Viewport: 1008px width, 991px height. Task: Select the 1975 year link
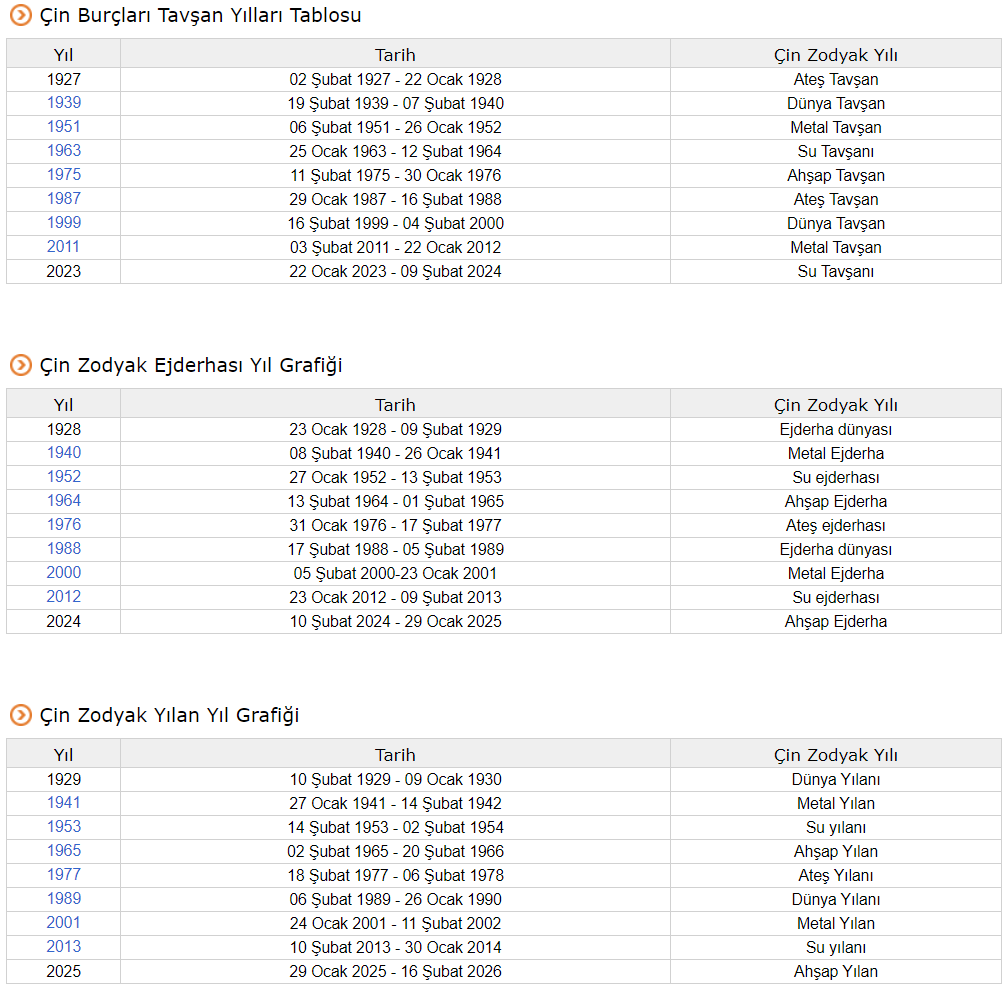coord(64,175)
